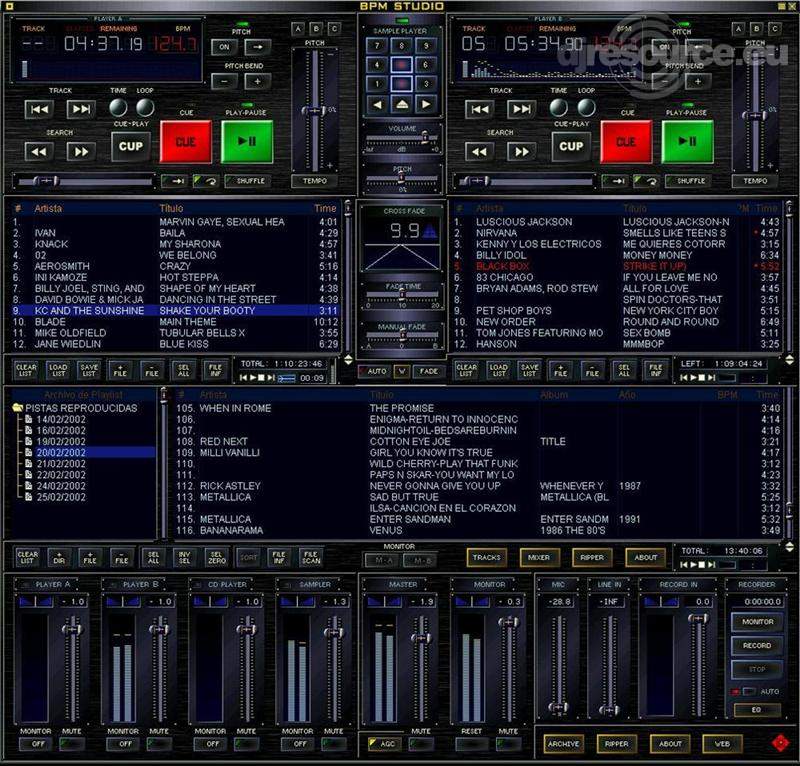Image resolution: width=800 pixels, height=766 pixels.
Task: Open the WEB section button
Action: pos(722,744)
